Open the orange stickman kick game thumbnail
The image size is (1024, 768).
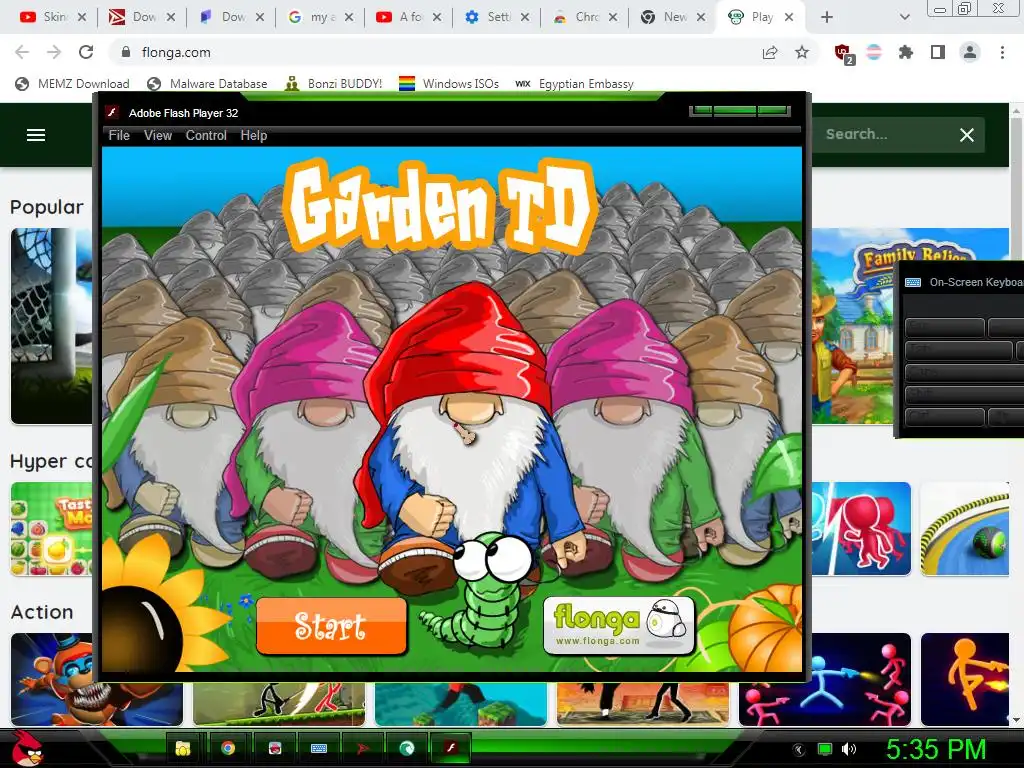(965, 679)
